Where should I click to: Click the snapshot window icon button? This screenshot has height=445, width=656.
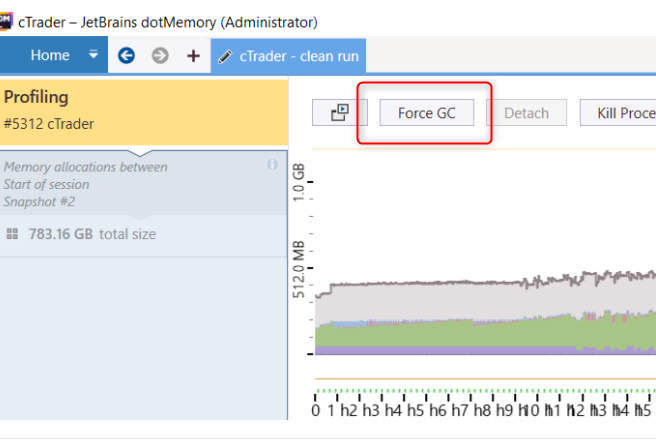[x=340, y=113]
